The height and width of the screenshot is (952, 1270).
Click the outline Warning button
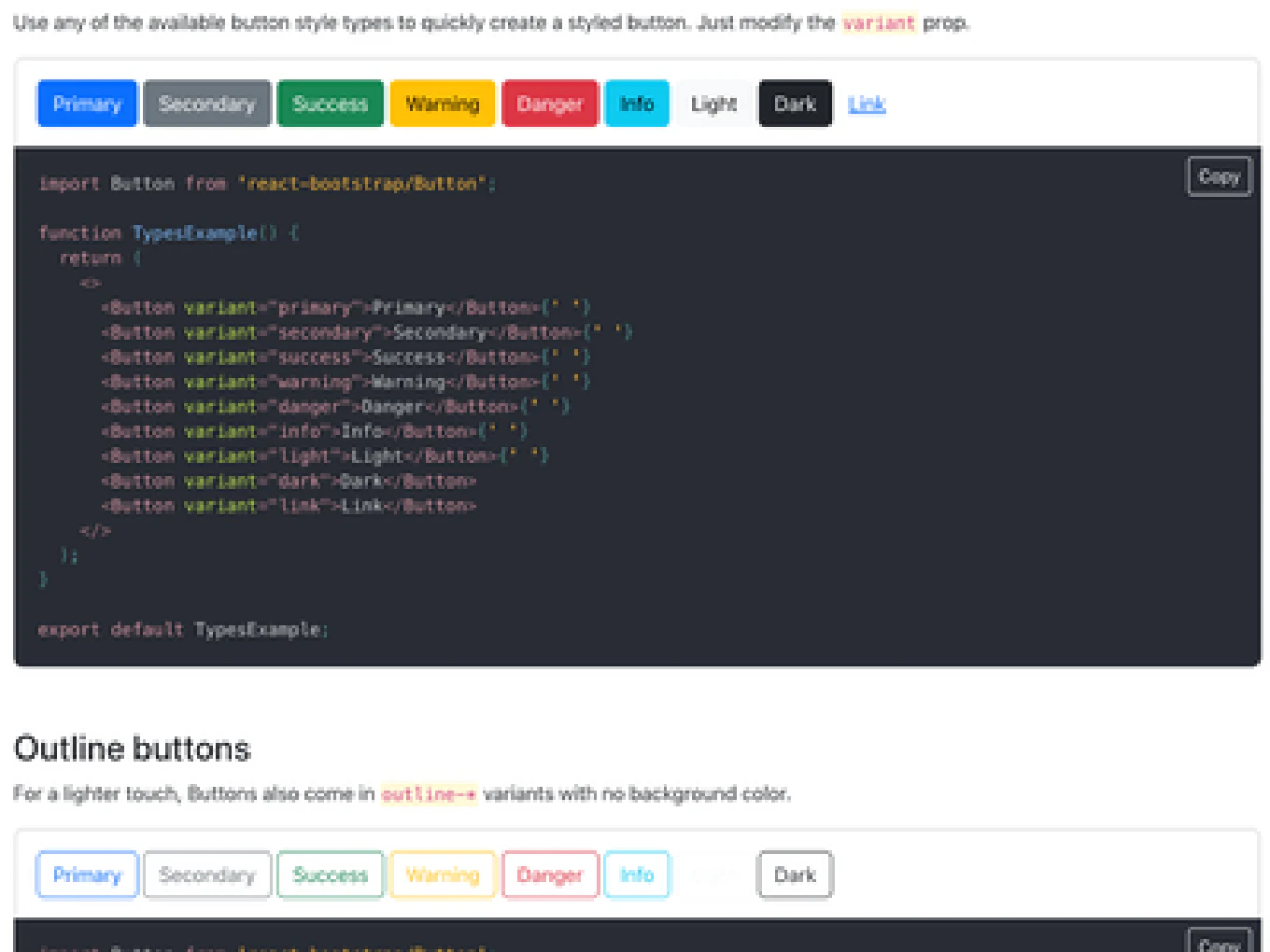(443, 875)
